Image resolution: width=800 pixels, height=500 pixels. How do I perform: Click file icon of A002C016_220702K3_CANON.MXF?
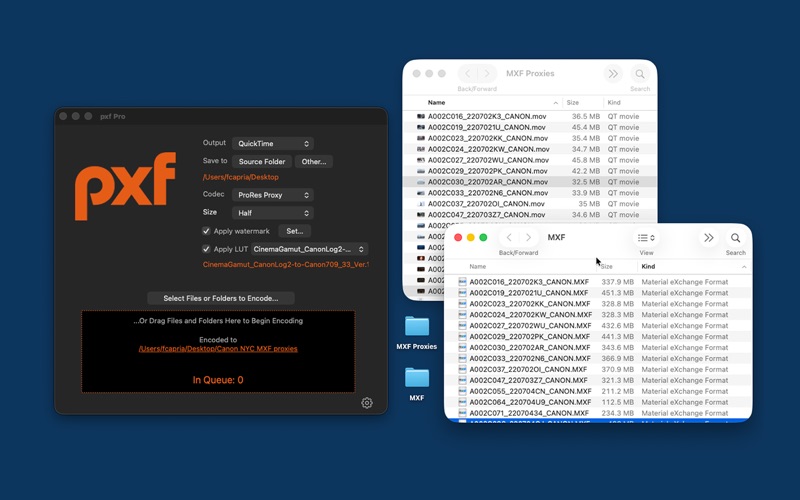point(462,282)
